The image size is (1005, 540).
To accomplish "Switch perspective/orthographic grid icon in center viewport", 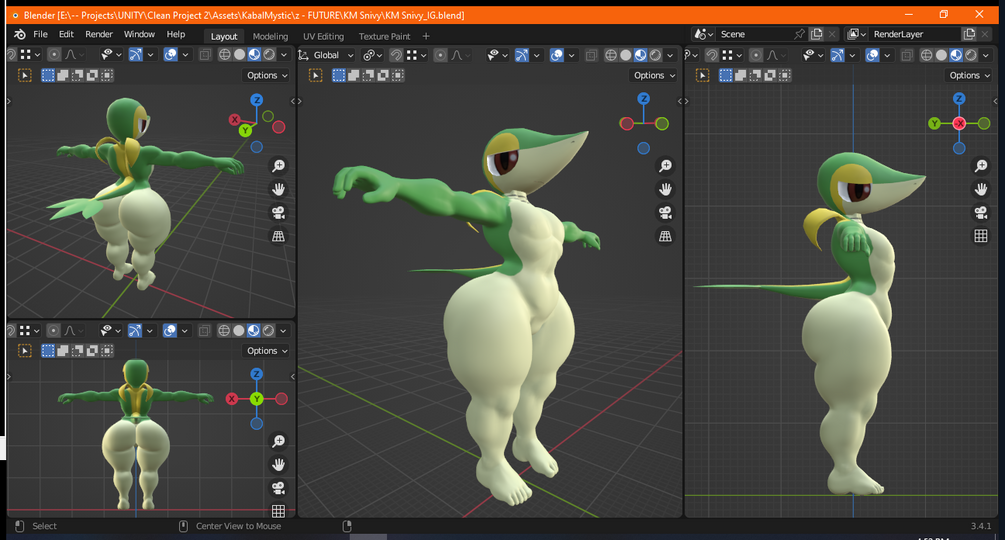I will coord(665,236).
